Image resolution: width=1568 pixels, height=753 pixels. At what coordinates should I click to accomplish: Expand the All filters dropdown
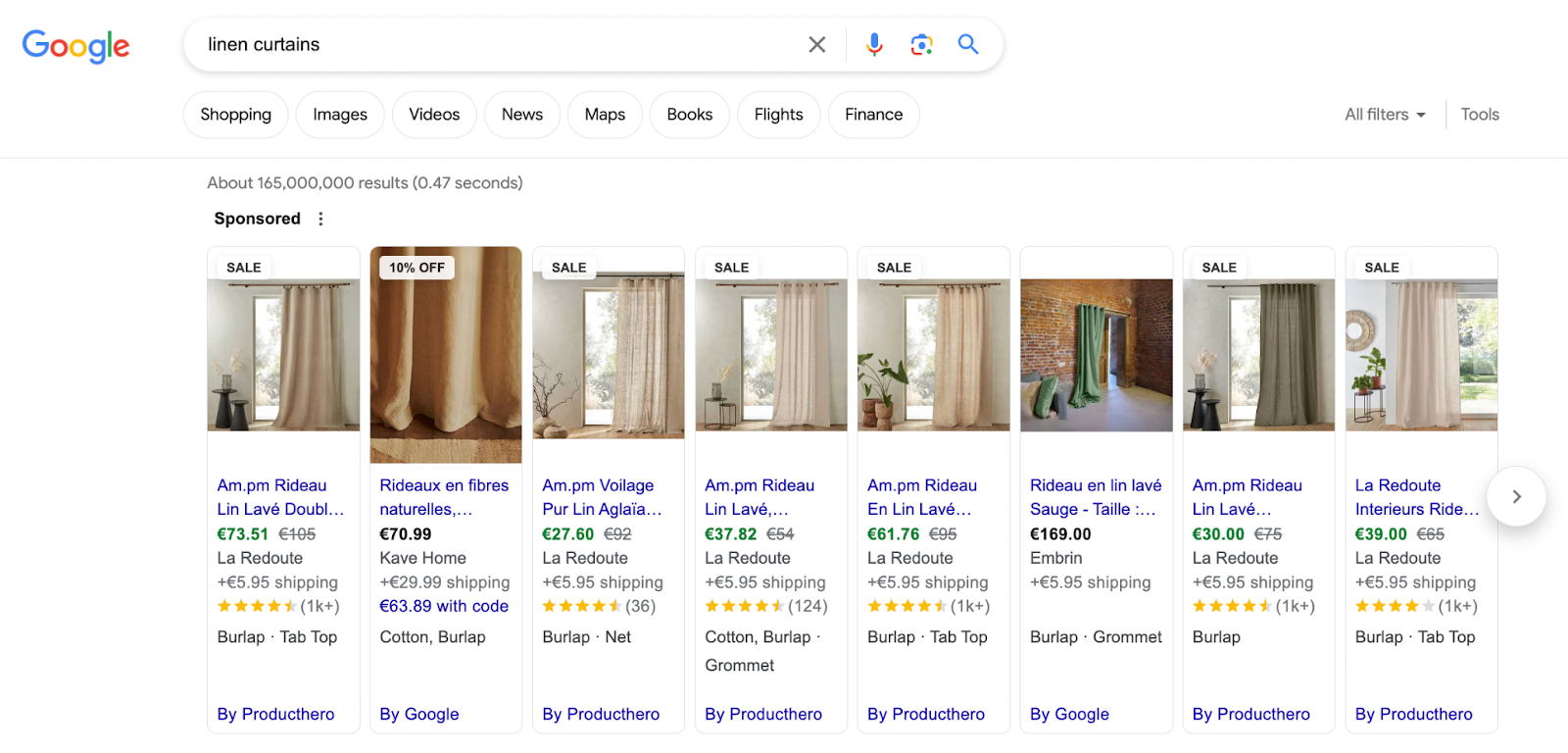[x=1385, y=115]
